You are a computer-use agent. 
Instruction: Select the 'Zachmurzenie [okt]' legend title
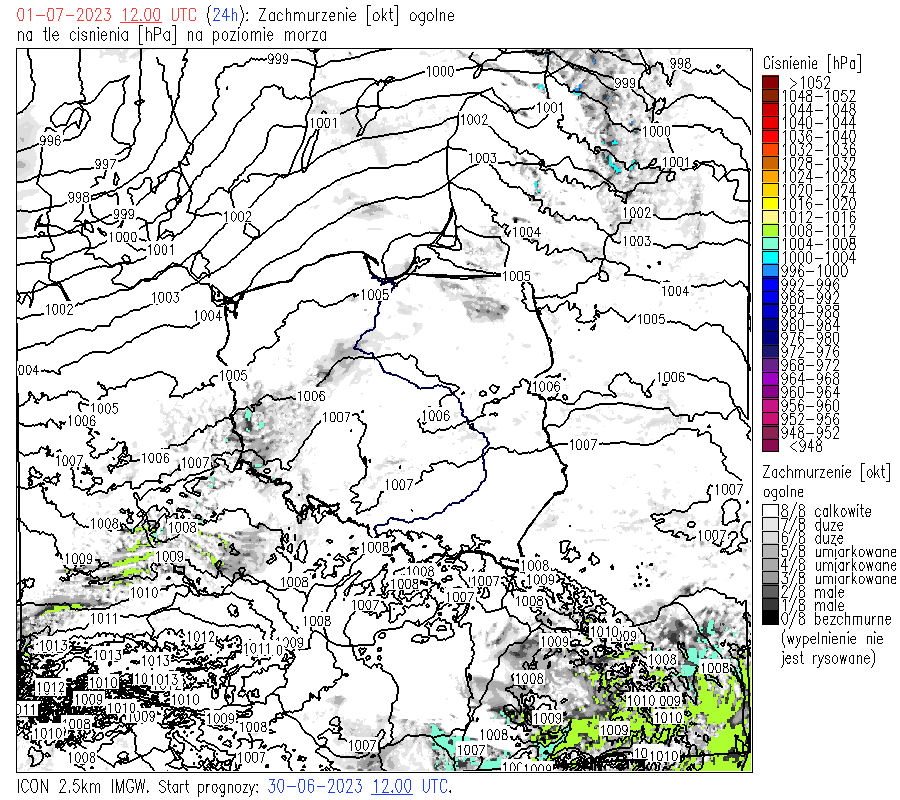pyautogui.click(x=827, y=472)
